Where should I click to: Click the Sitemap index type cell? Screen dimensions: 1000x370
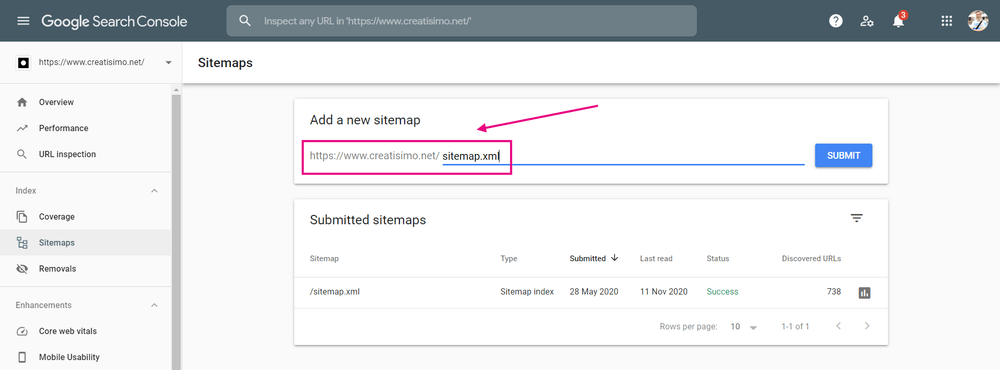[x=527, y=292]
